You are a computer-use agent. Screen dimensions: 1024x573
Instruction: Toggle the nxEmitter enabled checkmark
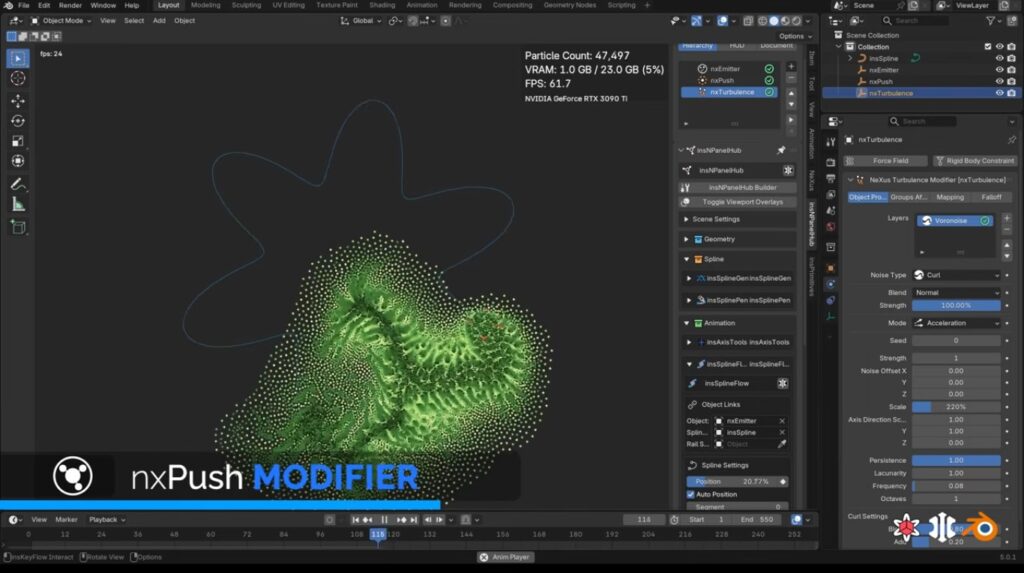click(769, 69)
